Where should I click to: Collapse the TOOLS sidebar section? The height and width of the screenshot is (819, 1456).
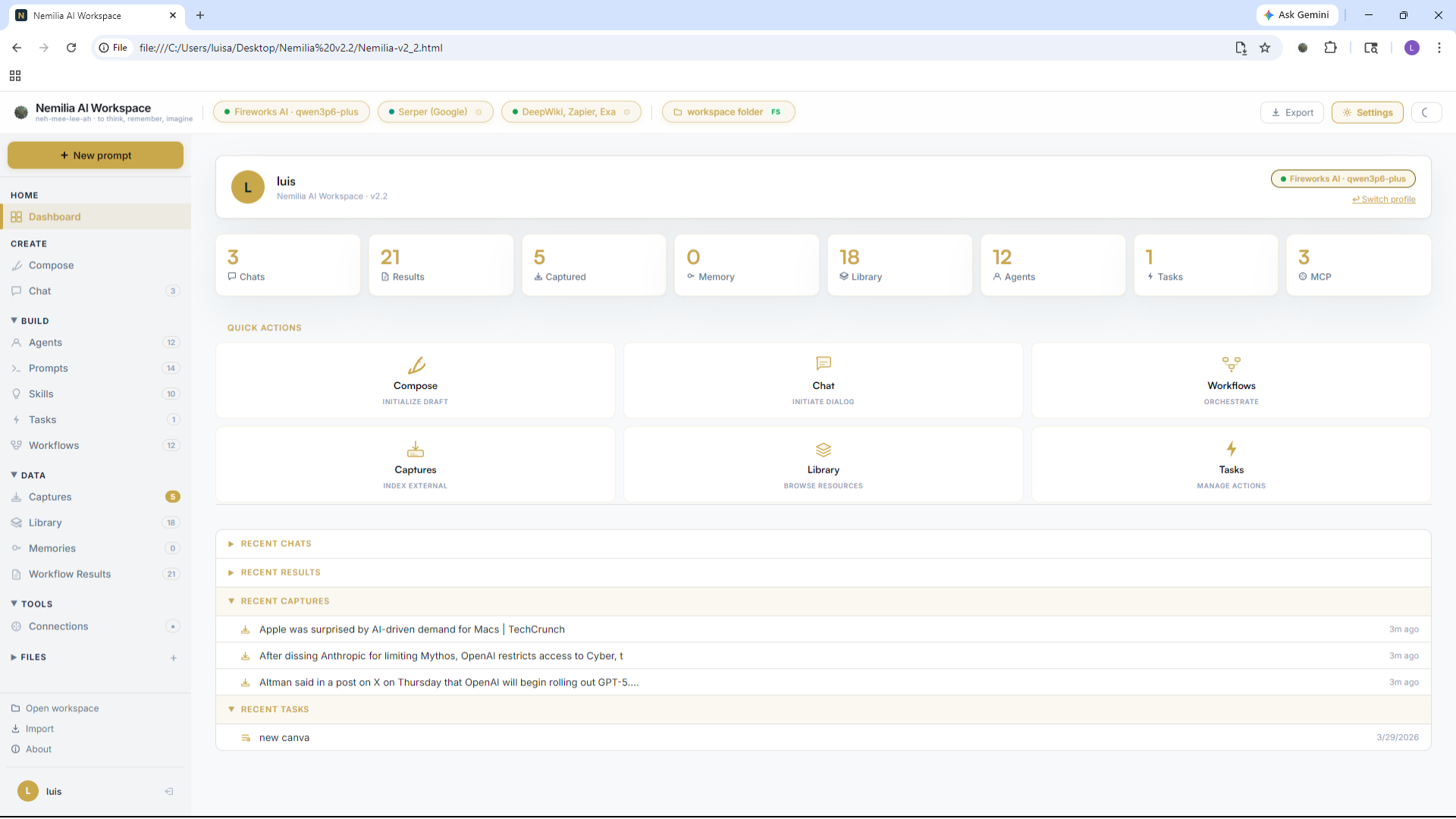[x=32, y=604]
